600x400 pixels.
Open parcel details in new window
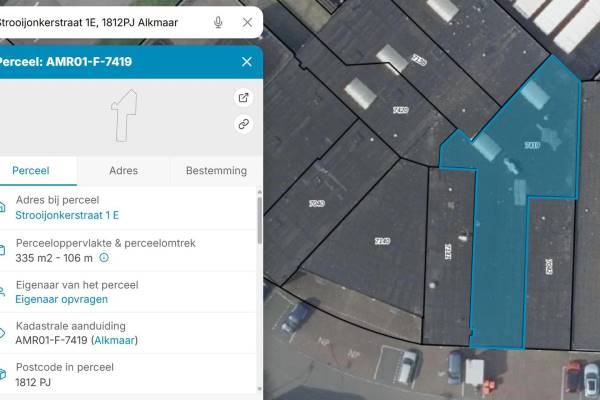point(243,98)
